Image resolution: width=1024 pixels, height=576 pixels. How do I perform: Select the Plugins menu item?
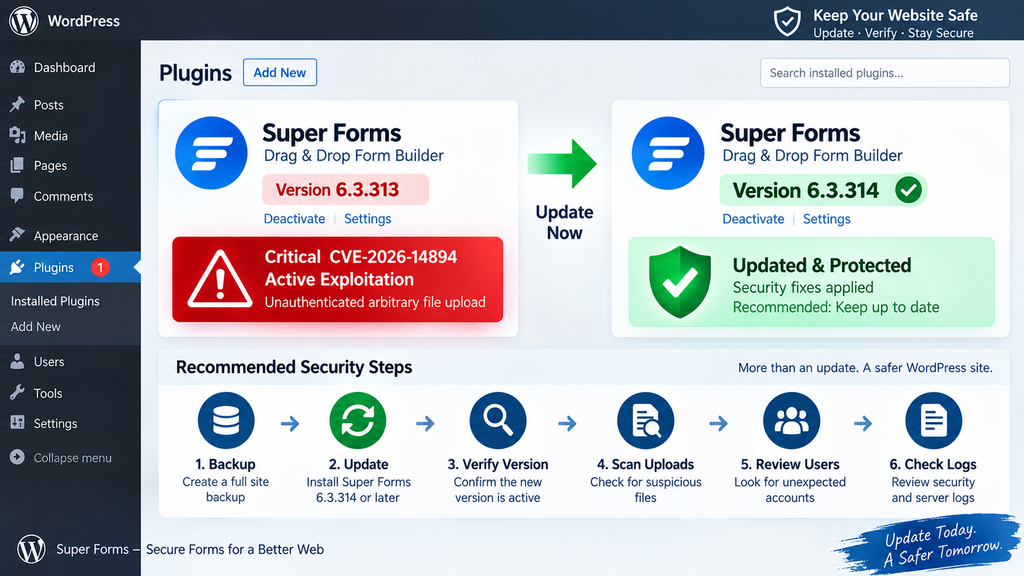70,267
